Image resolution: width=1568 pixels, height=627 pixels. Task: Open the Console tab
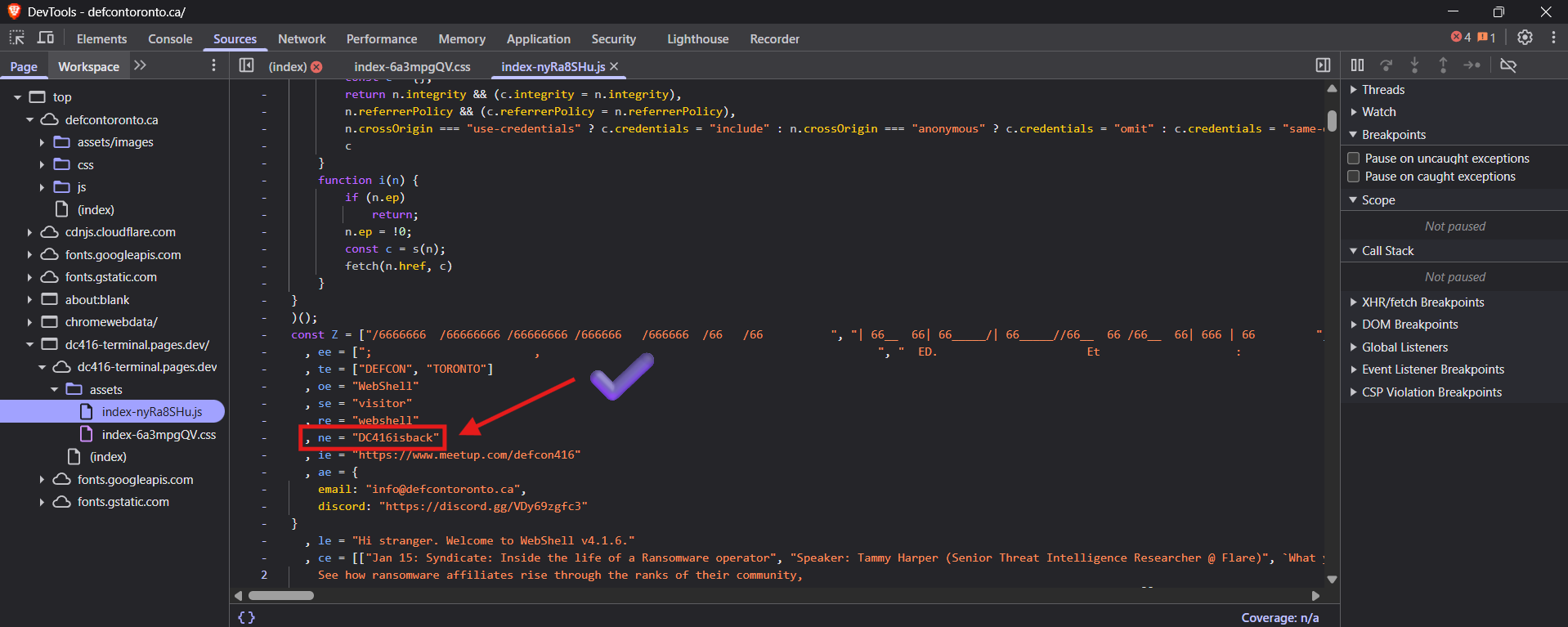click(x=170, y=38)
